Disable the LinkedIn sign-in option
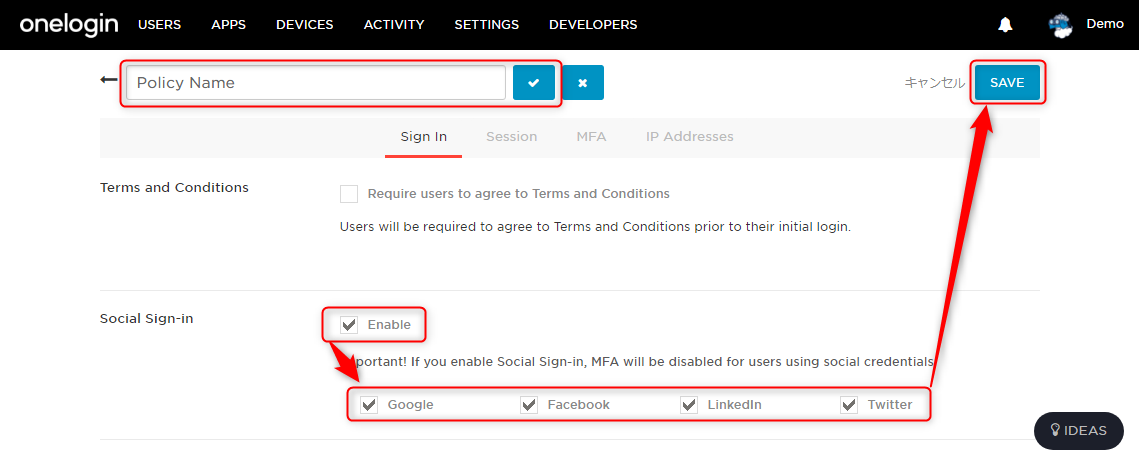Screen dimensions: 1139x458 (689, 405)
